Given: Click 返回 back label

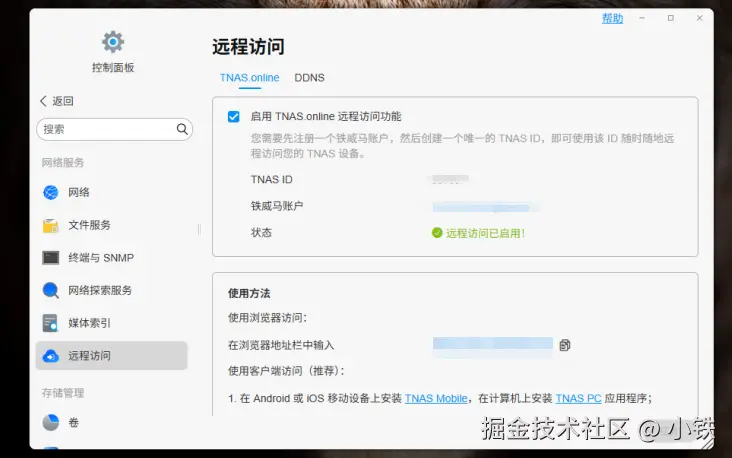Looking at the screenshot, I should 63,101.
